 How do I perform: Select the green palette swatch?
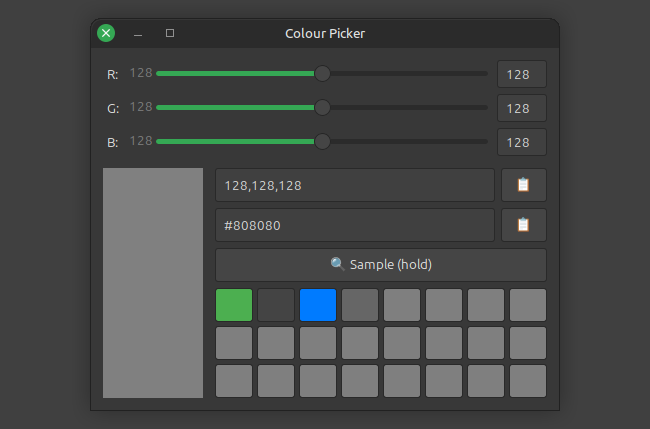pos(234,305)
